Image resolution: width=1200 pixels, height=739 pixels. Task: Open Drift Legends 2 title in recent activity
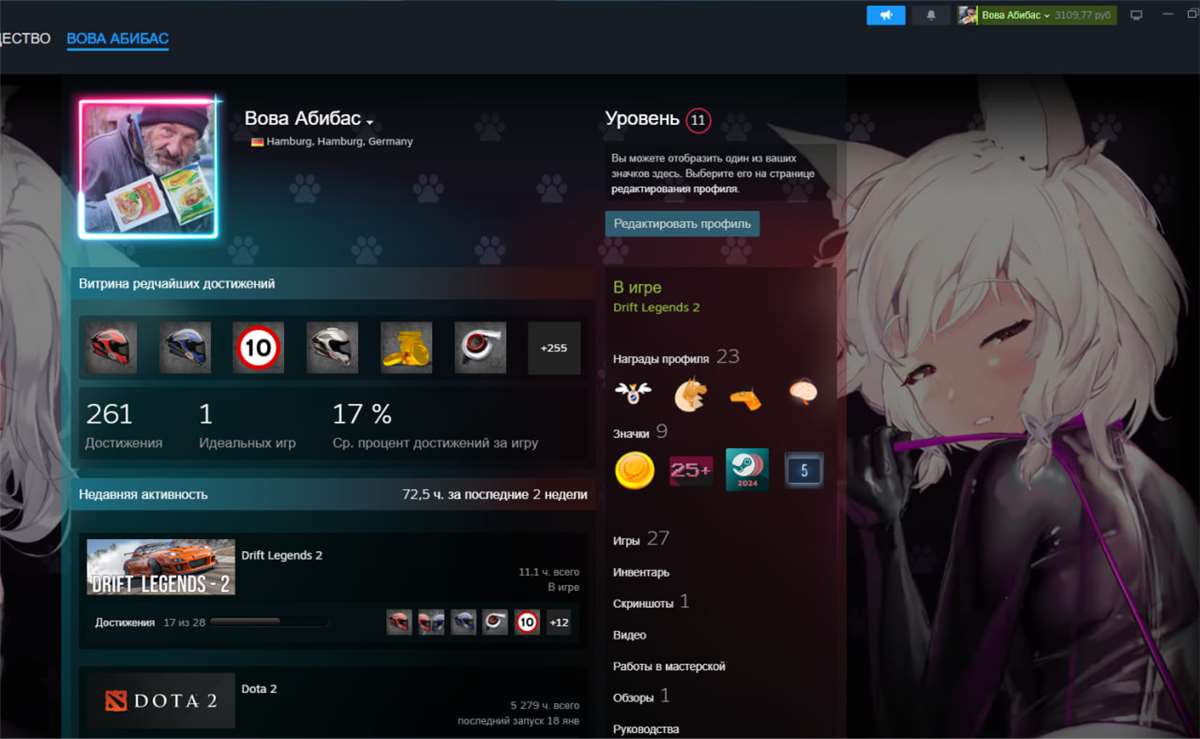click(x=282, y=555)
